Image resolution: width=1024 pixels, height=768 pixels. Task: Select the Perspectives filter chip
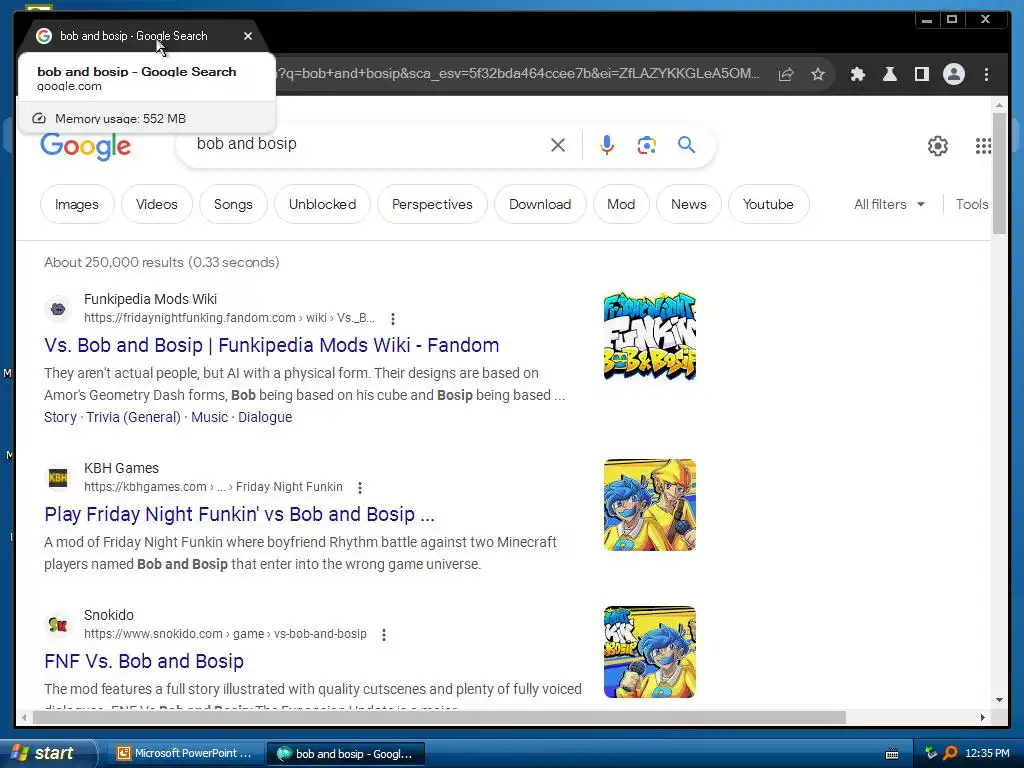tap(432, 204)
